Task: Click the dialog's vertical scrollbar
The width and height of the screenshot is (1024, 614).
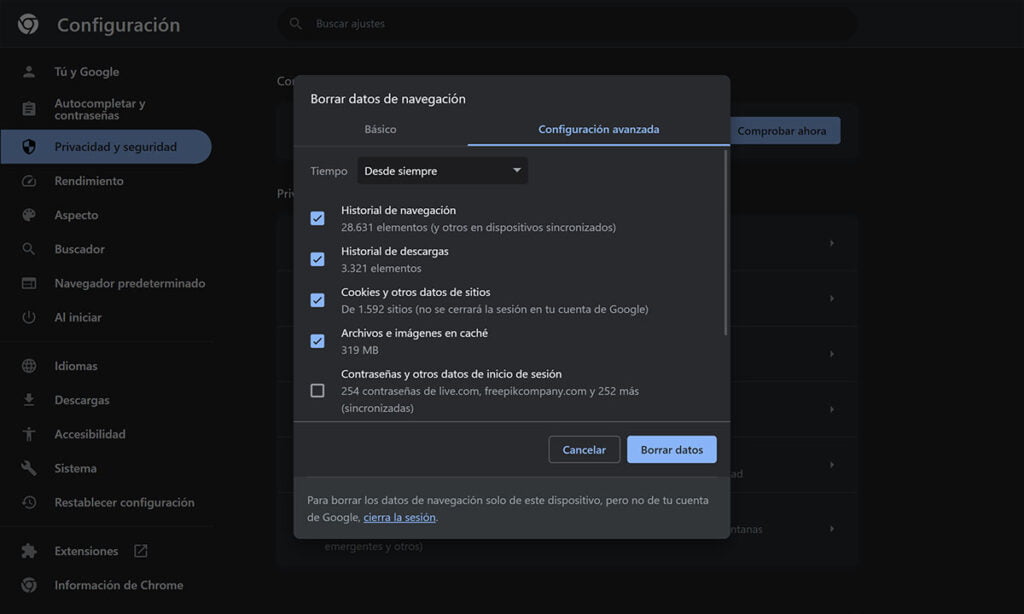Action: pos(725,242)
